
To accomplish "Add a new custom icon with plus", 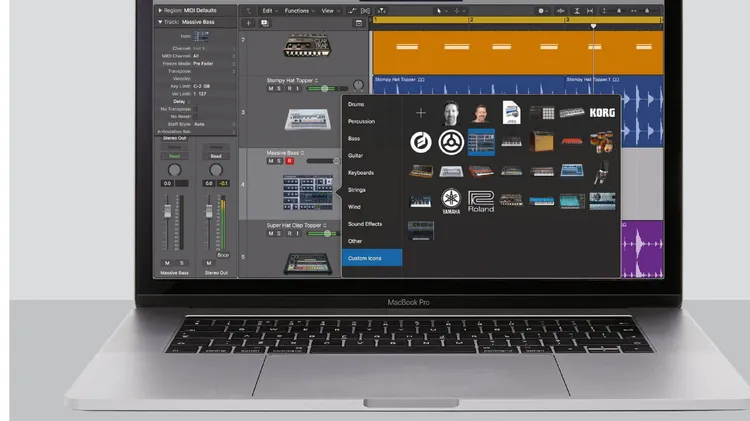I will point(421,113).
